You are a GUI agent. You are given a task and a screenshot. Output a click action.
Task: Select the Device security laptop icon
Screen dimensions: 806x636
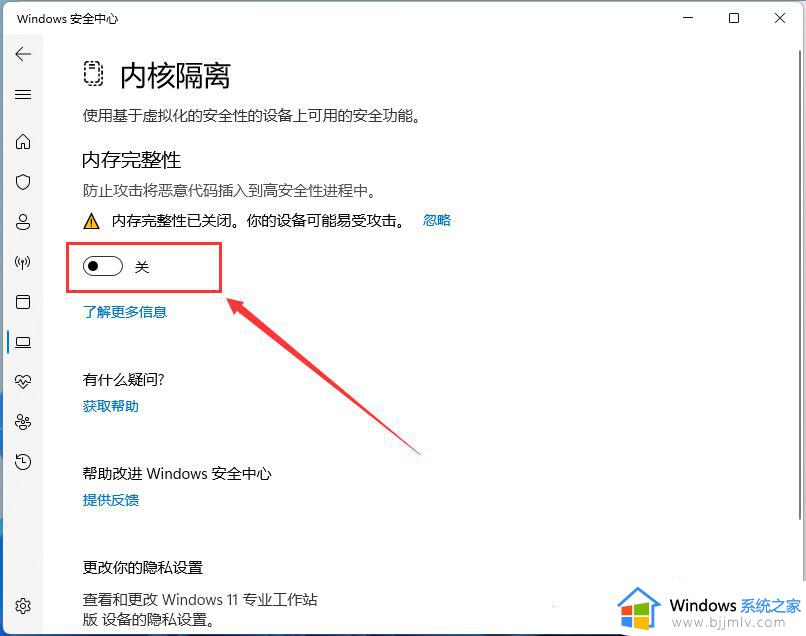pos(23,342)
